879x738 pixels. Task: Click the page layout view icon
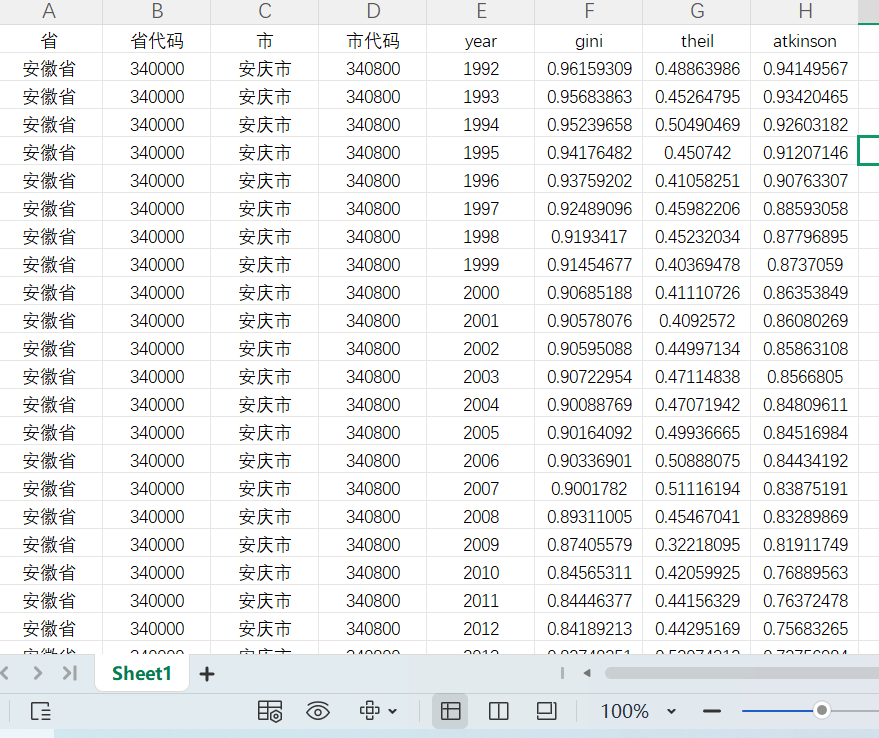coord(546,711)
